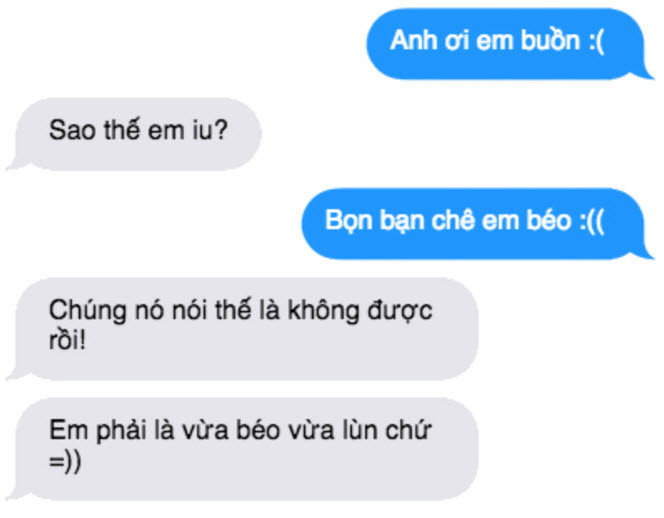Click the tail of the 'Chúng nó nói' bubble
The height and width of the screenshot is (518, 664).
15,373
